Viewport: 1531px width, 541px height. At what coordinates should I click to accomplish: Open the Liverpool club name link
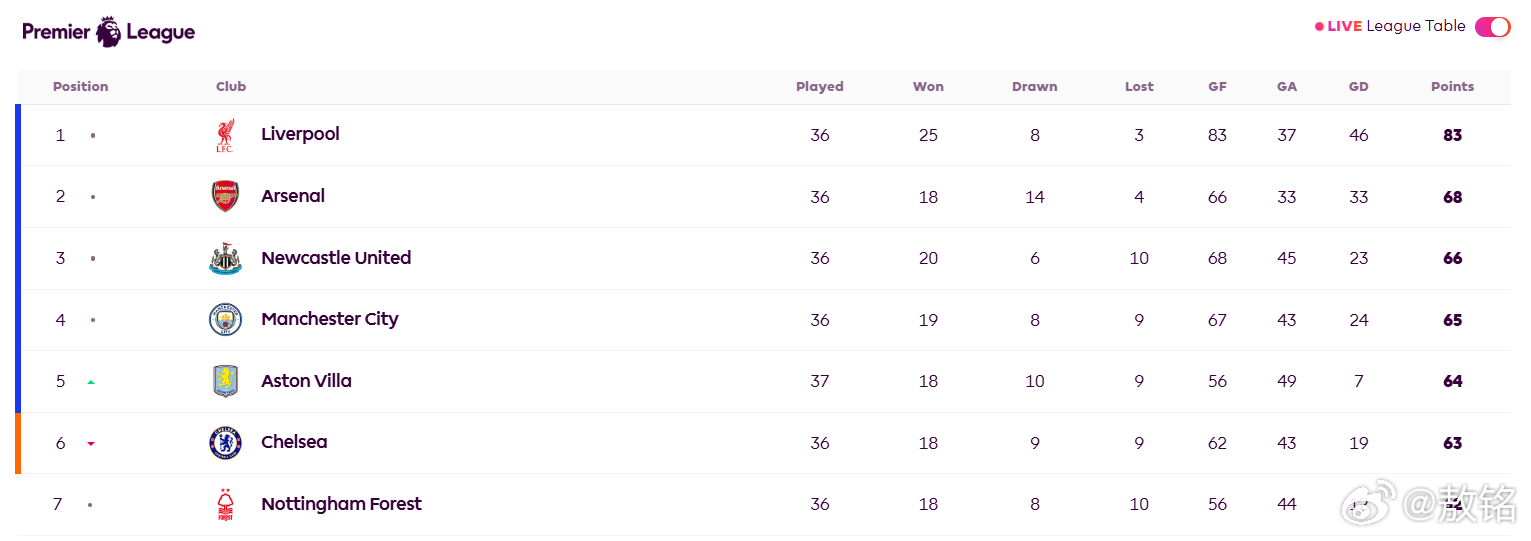coord(300,134)
